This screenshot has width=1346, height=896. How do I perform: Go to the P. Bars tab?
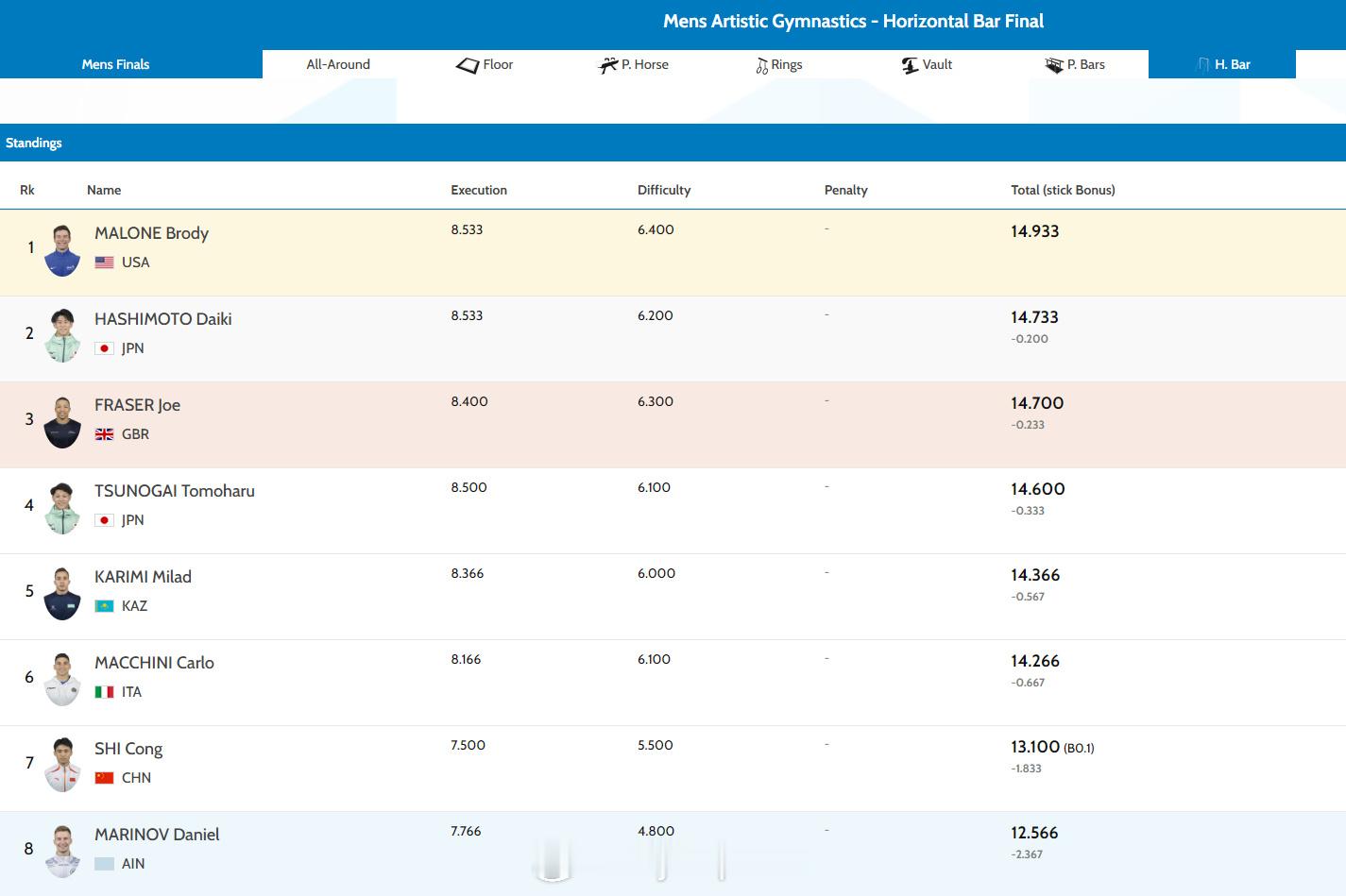(1075, 64)
